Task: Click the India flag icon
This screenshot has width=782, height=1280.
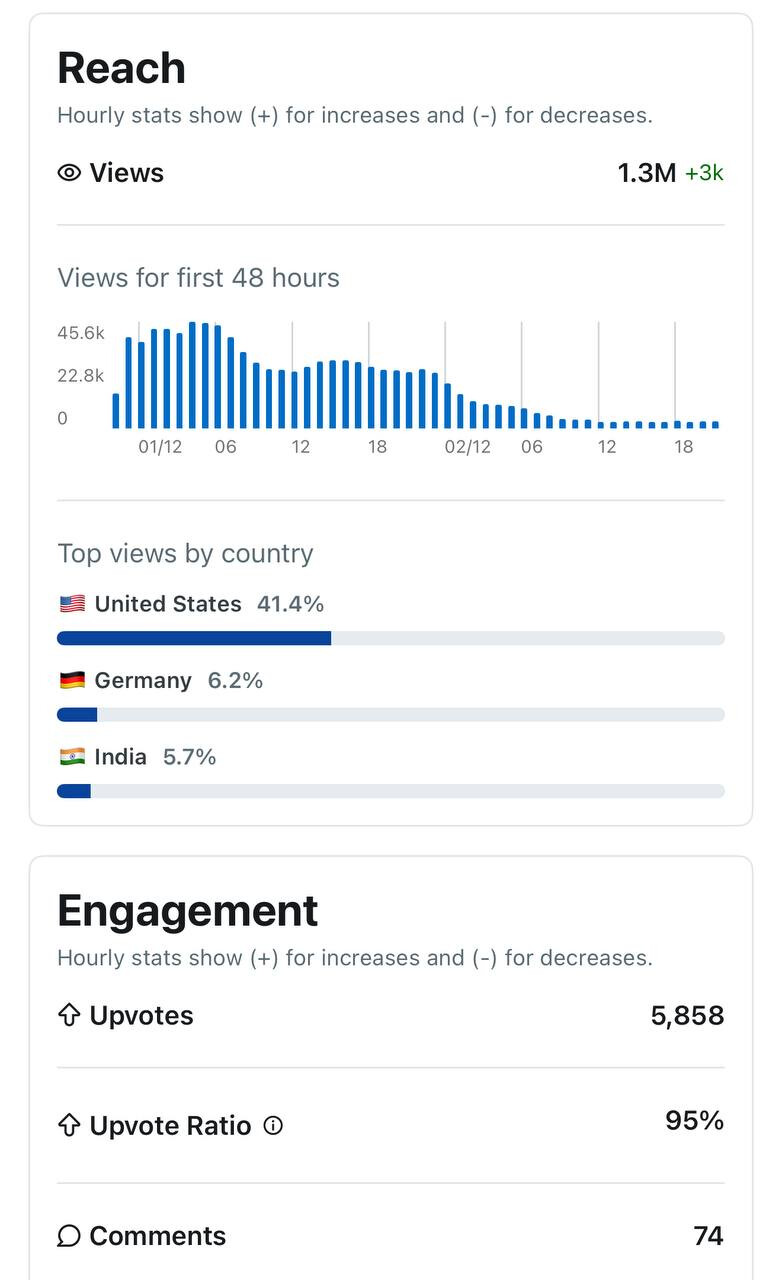Action: 72,757
